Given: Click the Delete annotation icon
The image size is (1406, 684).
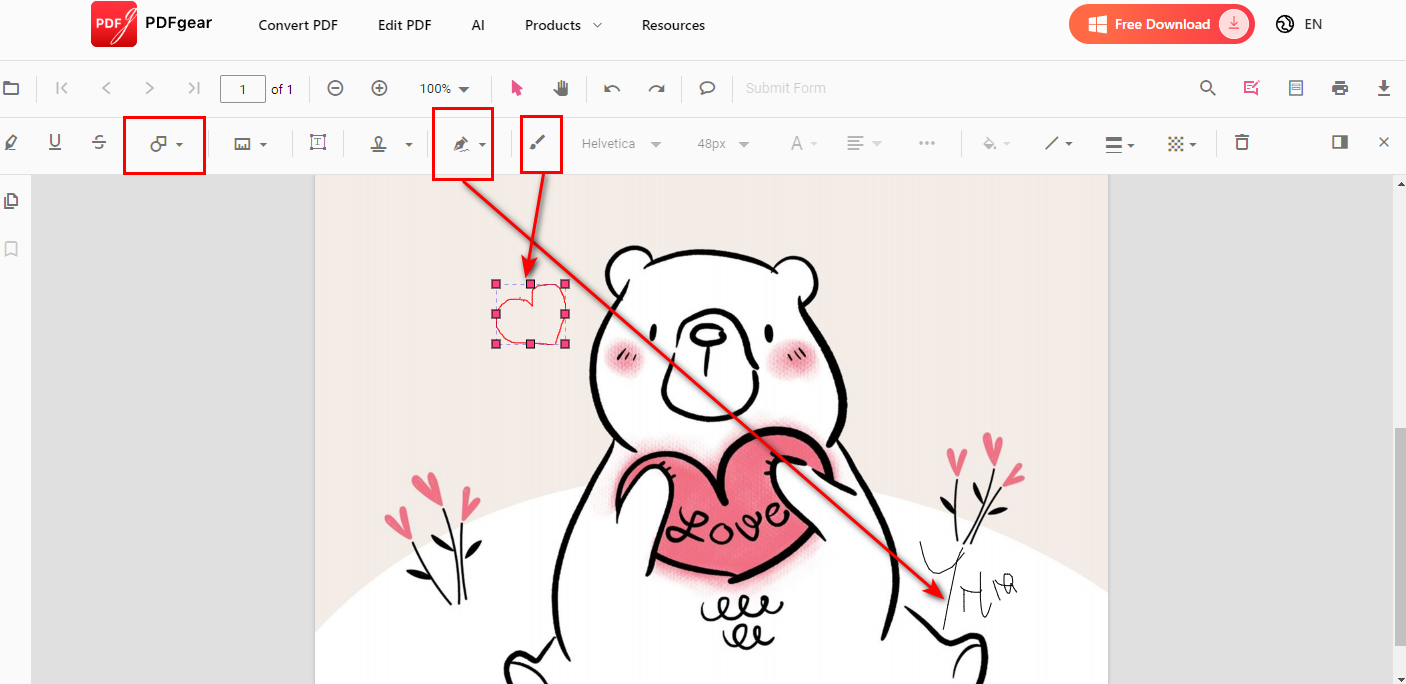Looking at the screenshot, I should (1241, 142).
